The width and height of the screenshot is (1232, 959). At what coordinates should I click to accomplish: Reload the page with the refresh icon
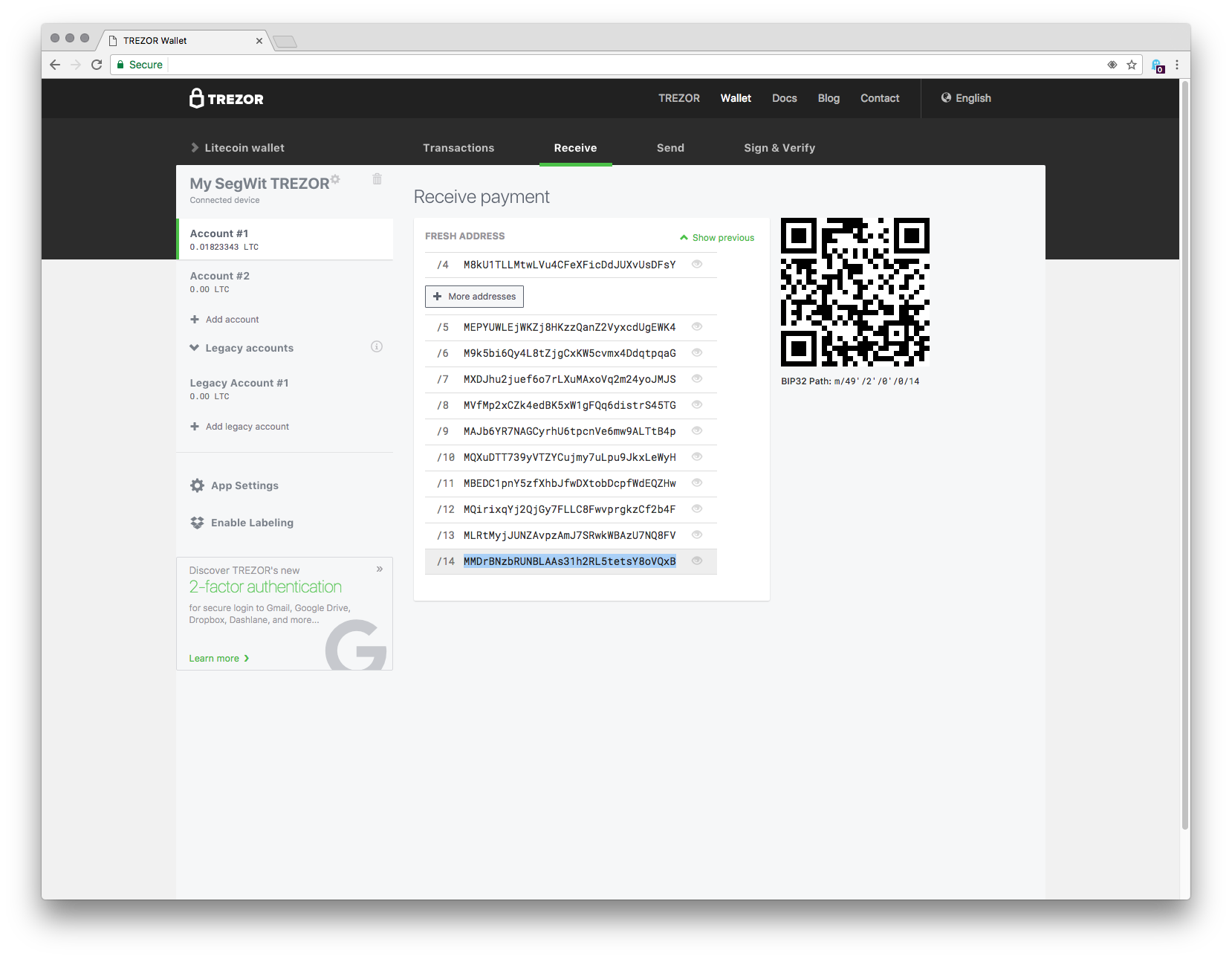click(x=97, y=65)
